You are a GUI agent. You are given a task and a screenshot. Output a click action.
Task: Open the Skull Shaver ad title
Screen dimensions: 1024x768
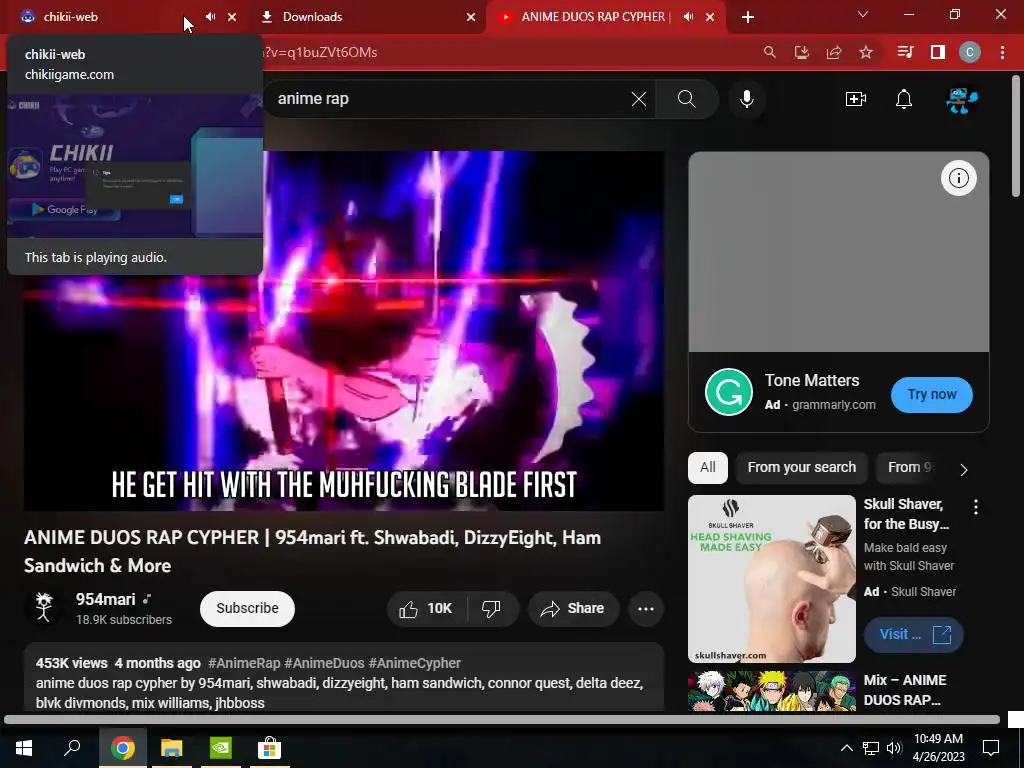tap(906, 514)
